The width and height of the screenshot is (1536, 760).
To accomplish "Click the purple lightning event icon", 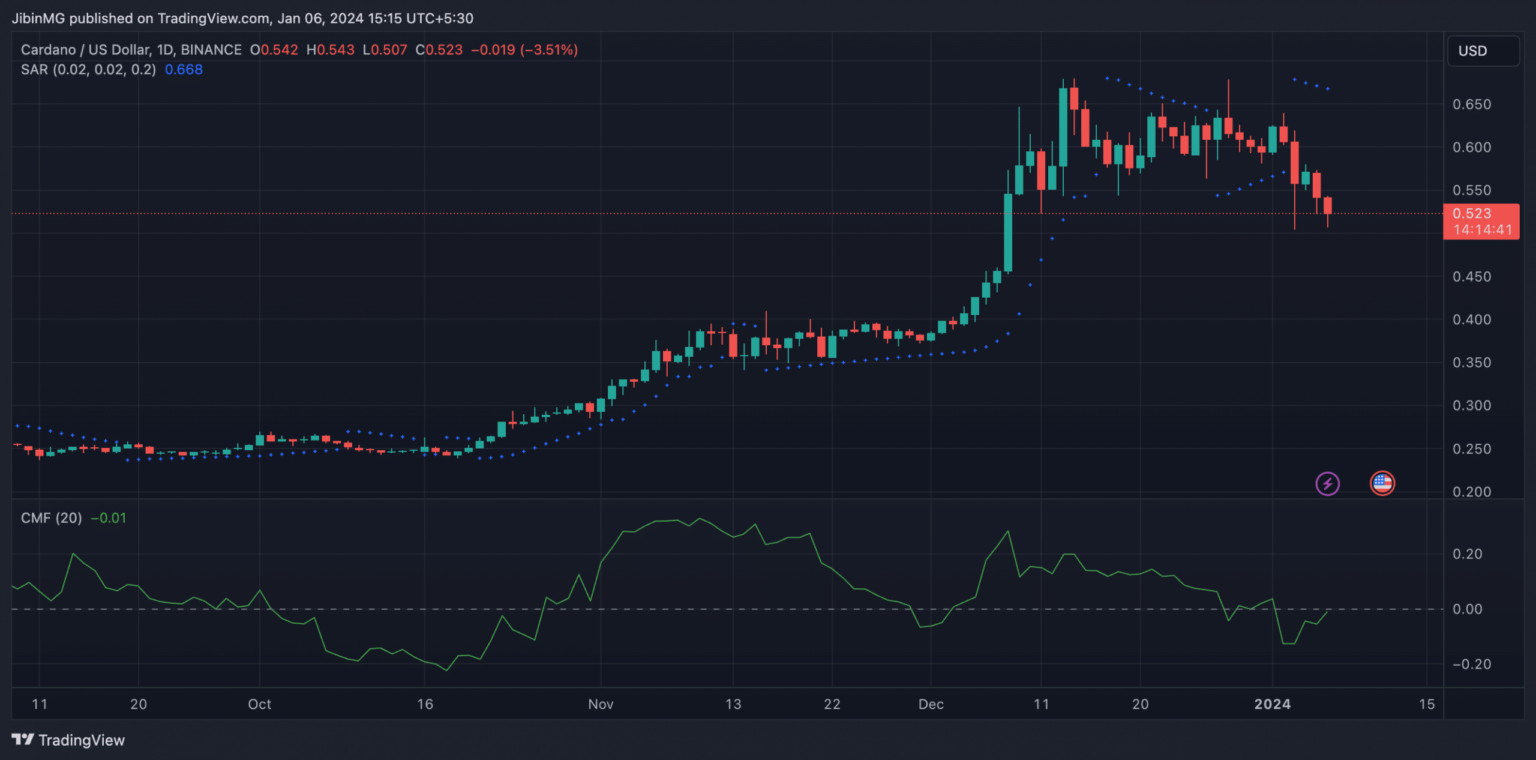I will click(x=1327, y=484).
